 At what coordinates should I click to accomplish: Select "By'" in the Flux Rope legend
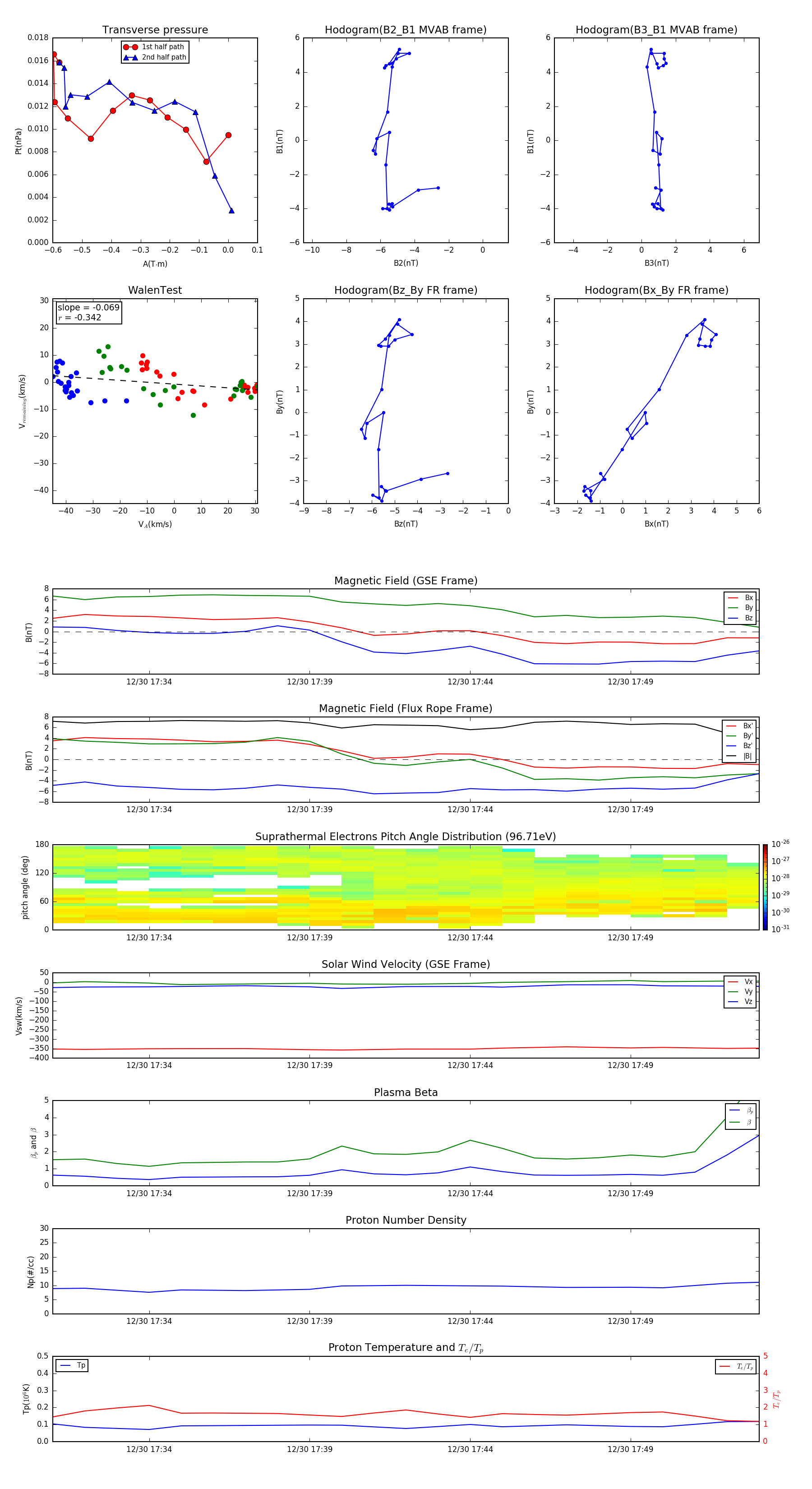click(x=740, y=736)
